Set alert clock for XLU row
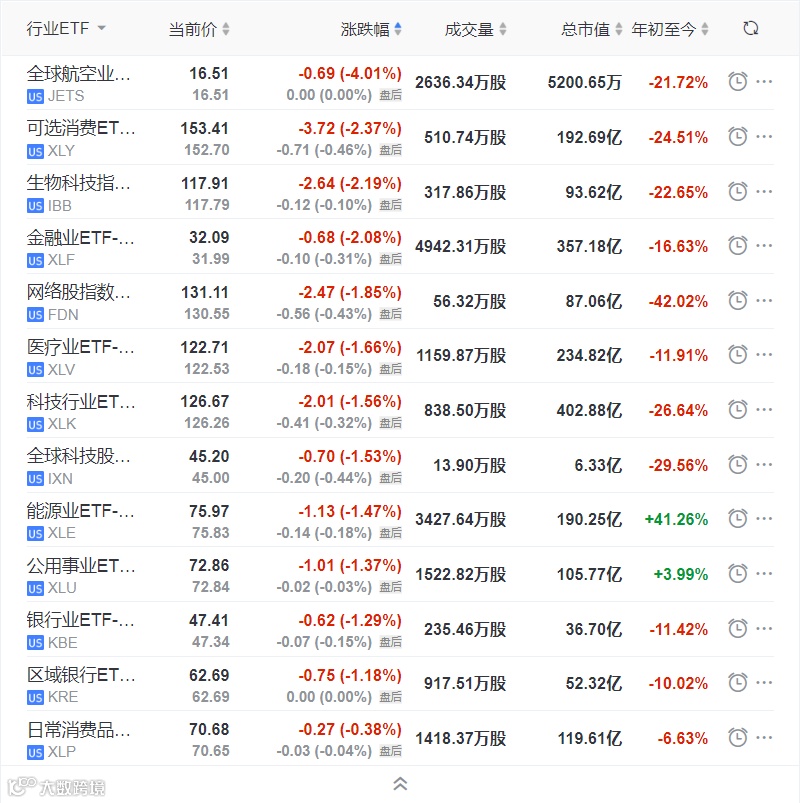 [x=738, y=574]
